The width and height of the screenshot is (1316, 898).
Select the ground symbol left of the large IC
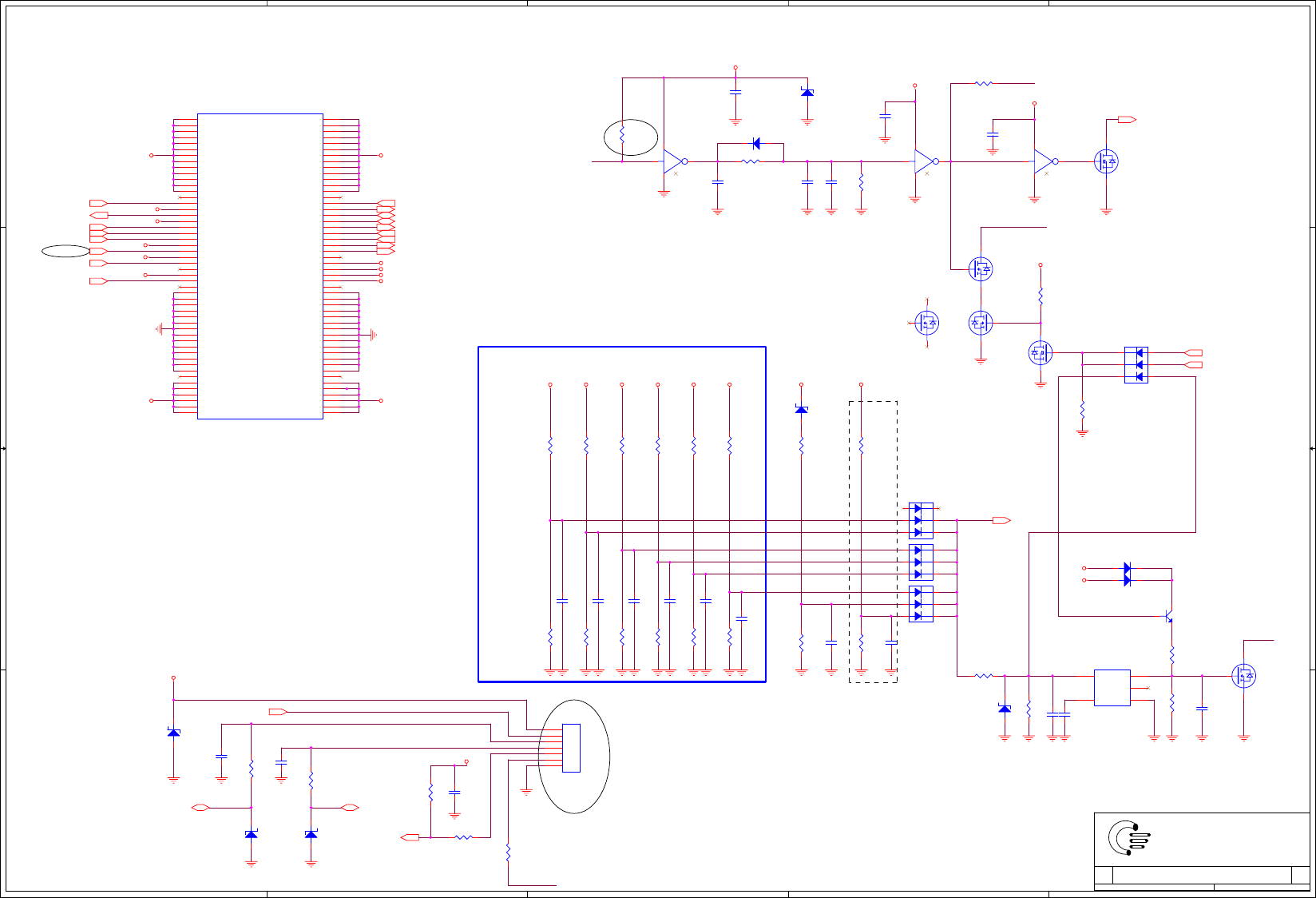coord(161,329)
